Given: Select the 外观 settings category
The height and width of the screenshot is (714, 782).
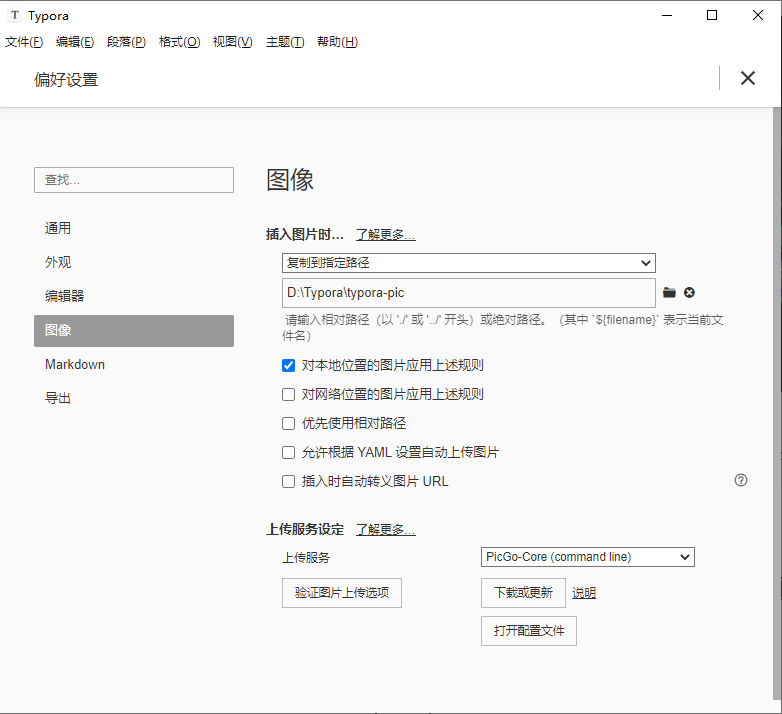Looking at the screenshot, I should pyautogui.click(x=134, y=262).
